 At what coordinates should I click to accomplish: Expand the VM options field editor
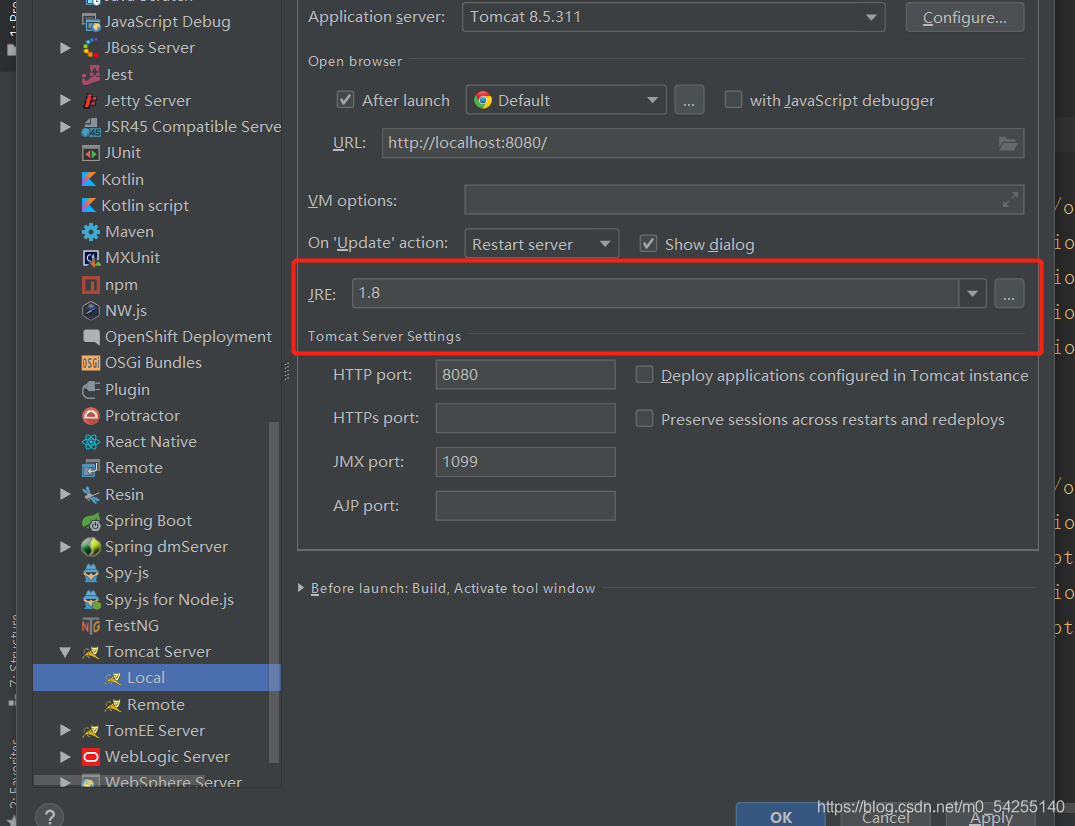(1010, 200)
